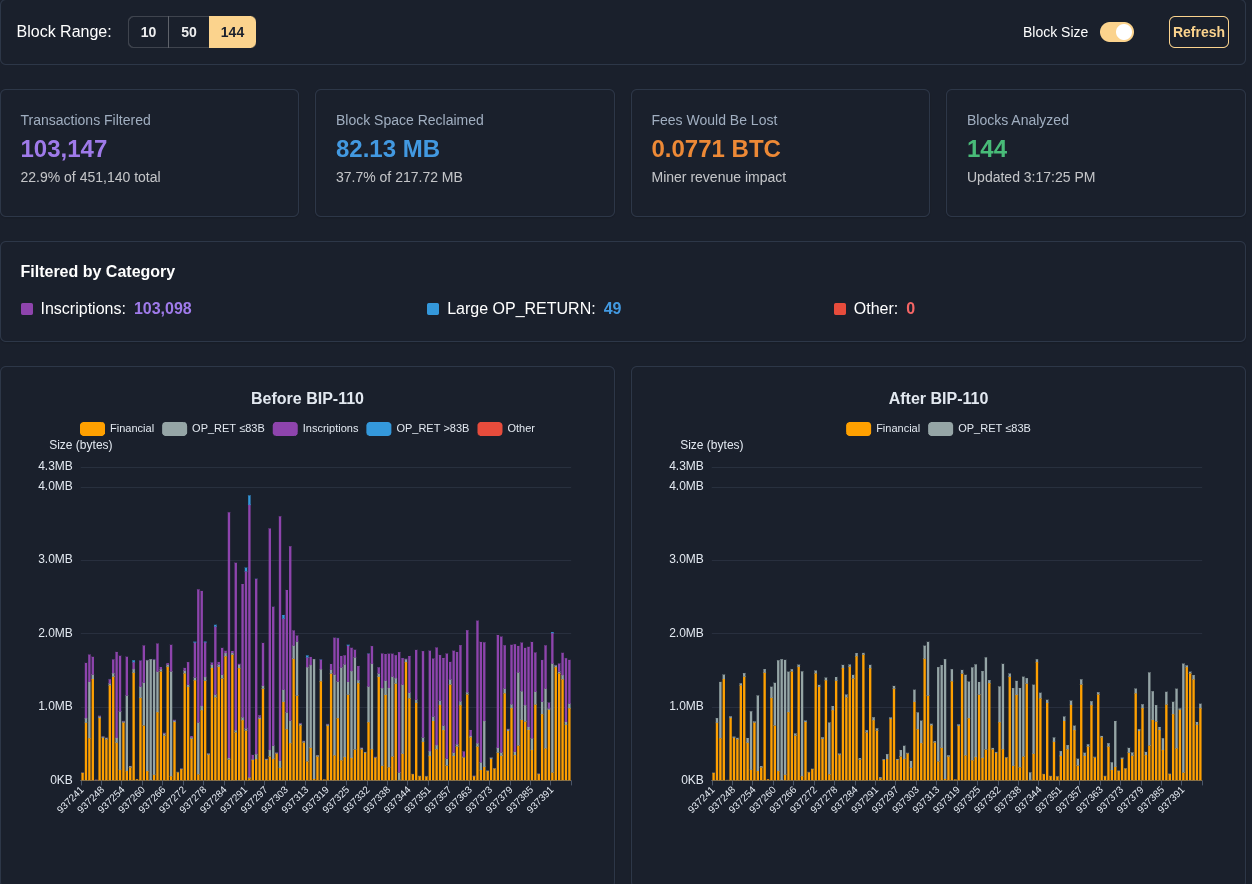Viewport: 1252px width, 884px height.
Task: Click the Block Space Reclaimed 82.13 MB value
Action: click(x=388, y=149)
